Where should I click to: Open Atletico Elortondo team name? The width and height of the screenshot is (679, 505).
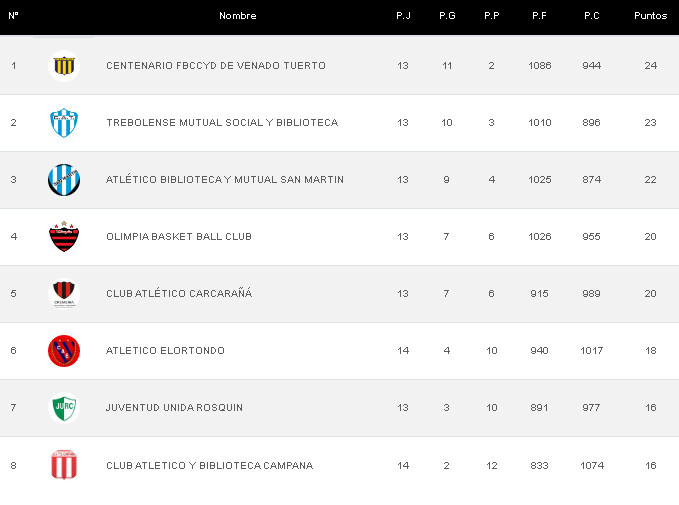pyautogui.click(x=165, y=351)
